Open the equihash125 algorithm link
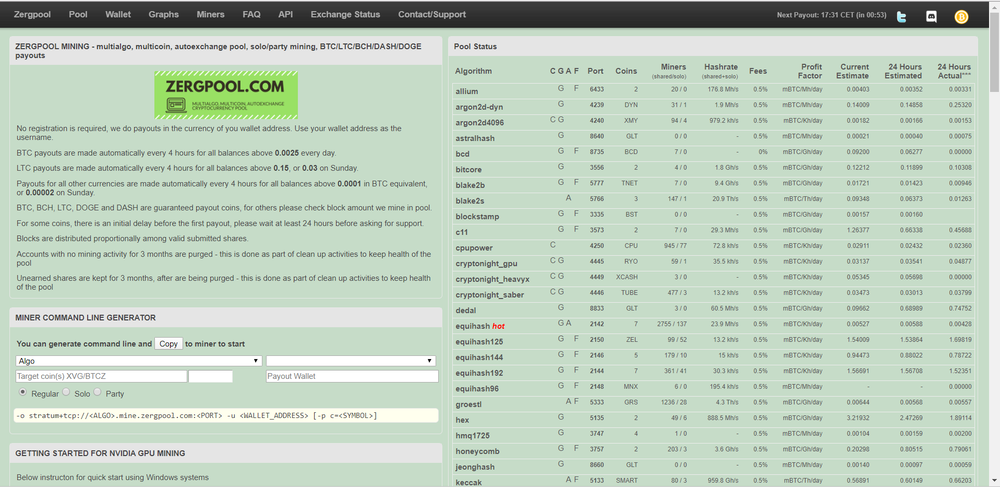The height and width of the screenshot is (487, 1000). (x=479, y=341)
